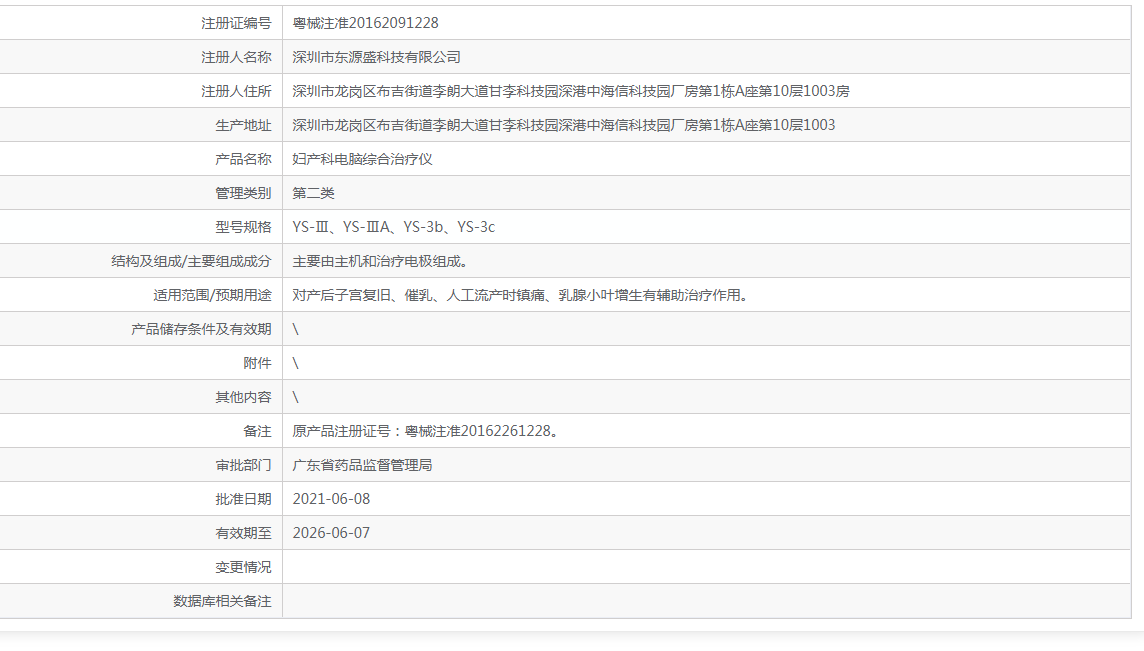Click text 主要由主机和治疗电极组成。
1144x651 pixels.
380,261
